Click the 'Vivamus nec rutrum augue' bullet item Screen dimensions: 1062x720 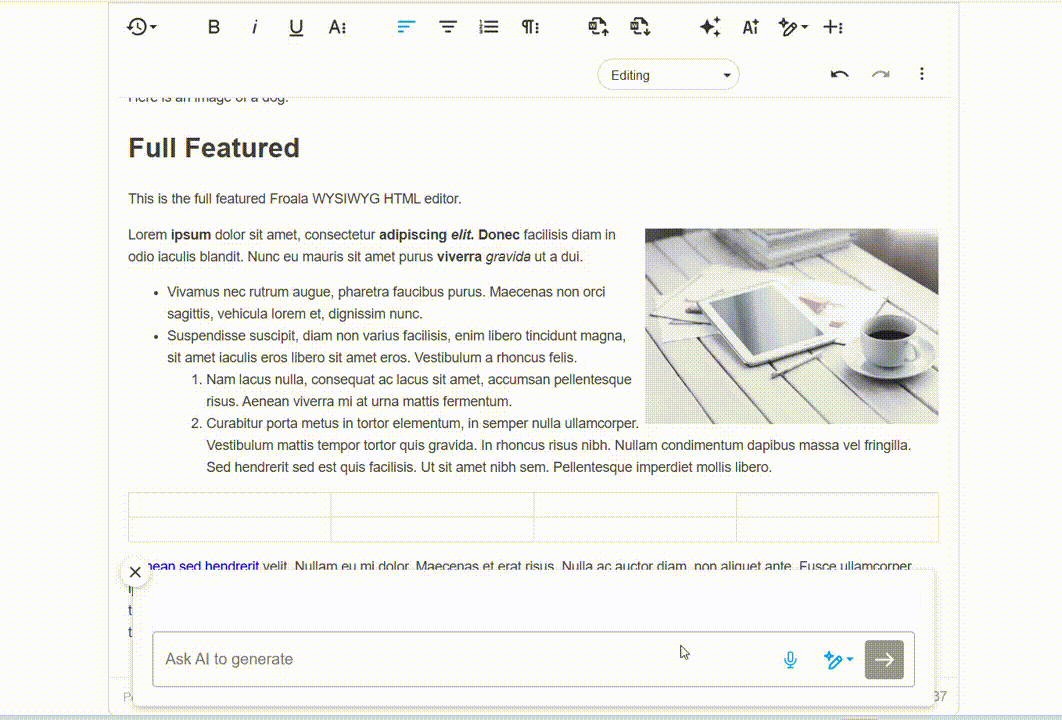coord(386,303)
